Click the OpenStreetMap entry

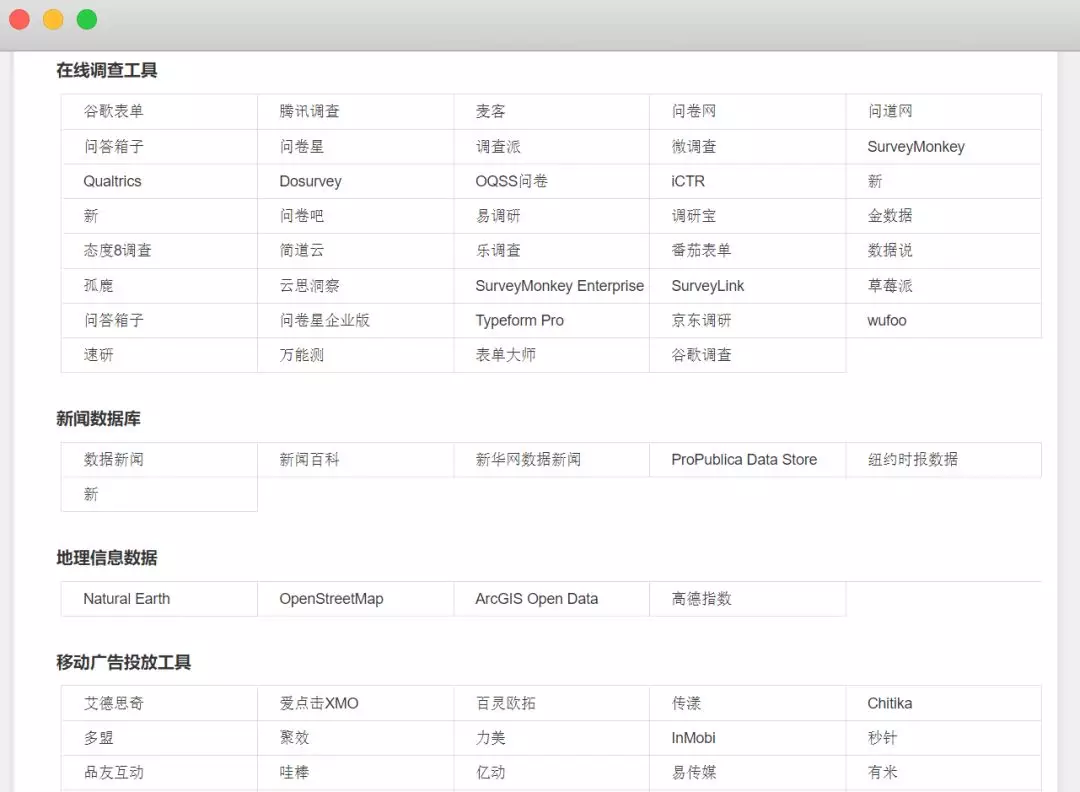331,598
